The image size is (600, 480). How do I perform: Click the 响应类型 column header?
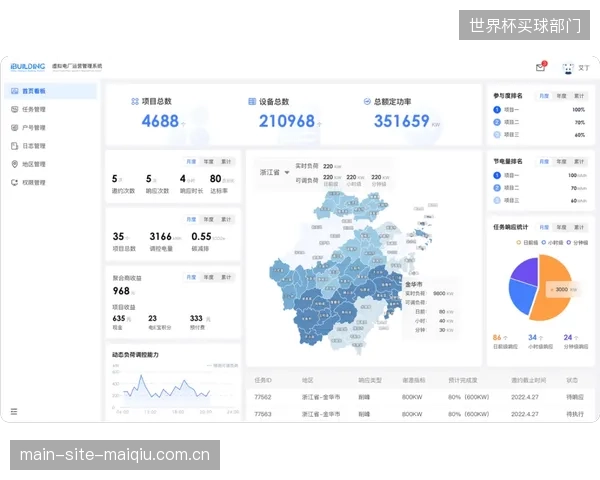[x=370, y=380]
